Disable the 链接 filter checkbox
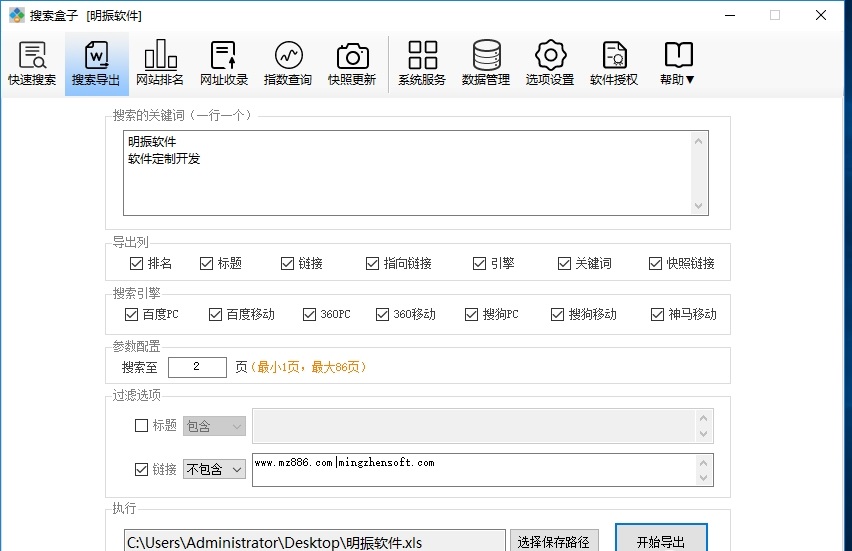The image size is (852, 551). point(141,469)
